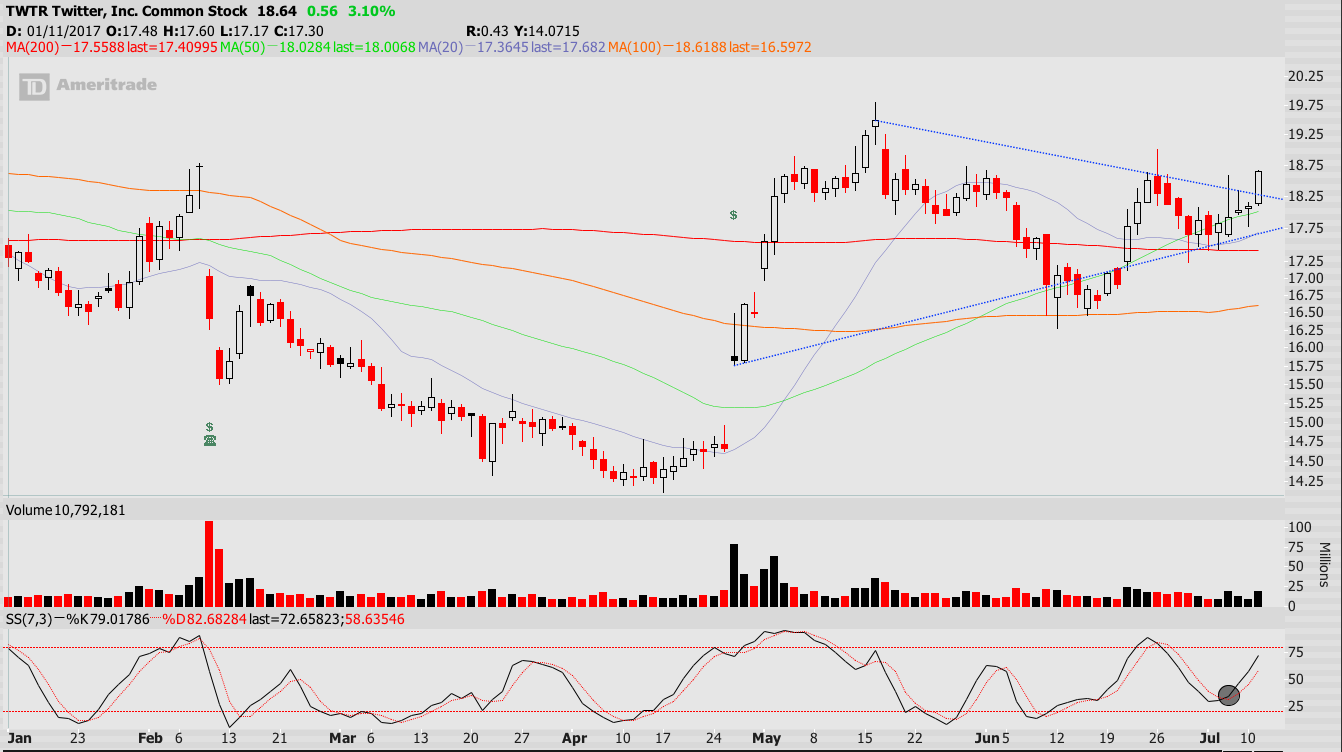Click the range value R:0.43
The height and width of the screenshot is (752, 1342).
coord(487,31)
